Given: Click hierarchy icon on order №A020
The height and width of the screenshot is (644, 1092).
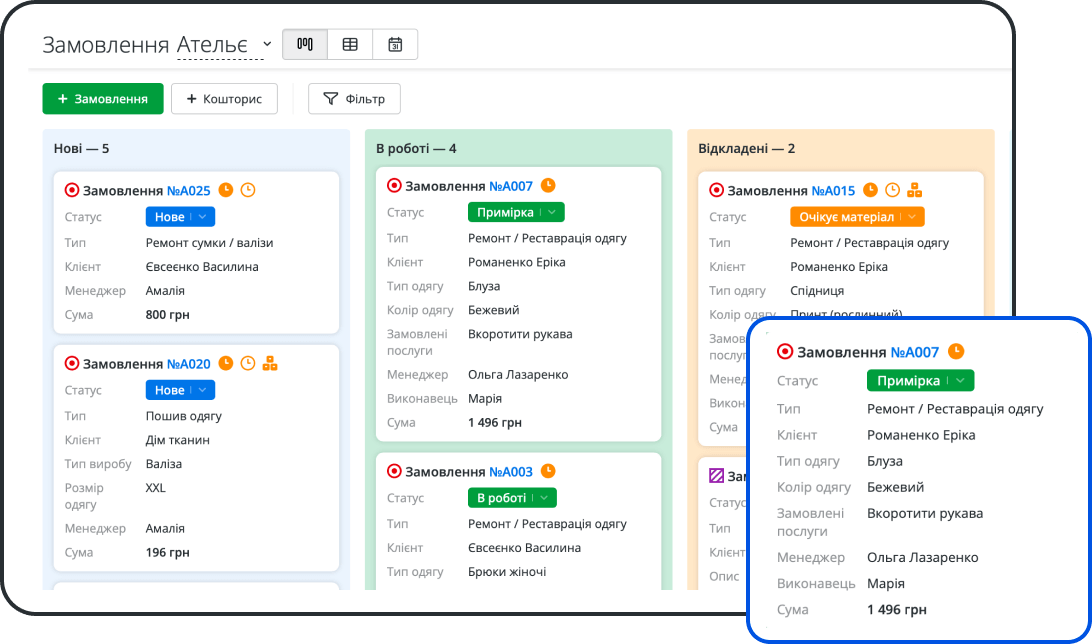Looking at the screenshot, I should click(270, 364).
